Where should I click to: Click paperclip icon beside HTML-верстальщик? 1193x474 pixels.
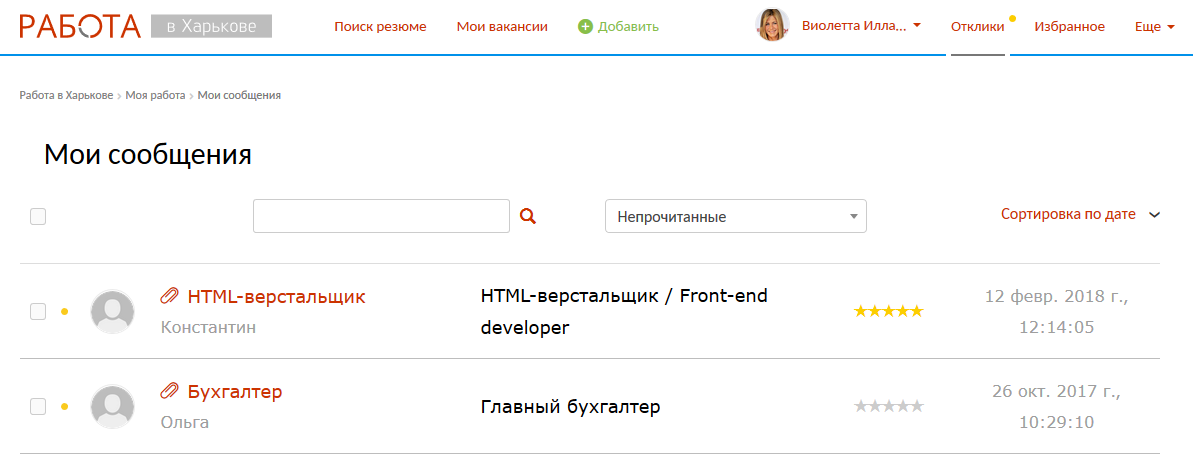pos(169,296)
